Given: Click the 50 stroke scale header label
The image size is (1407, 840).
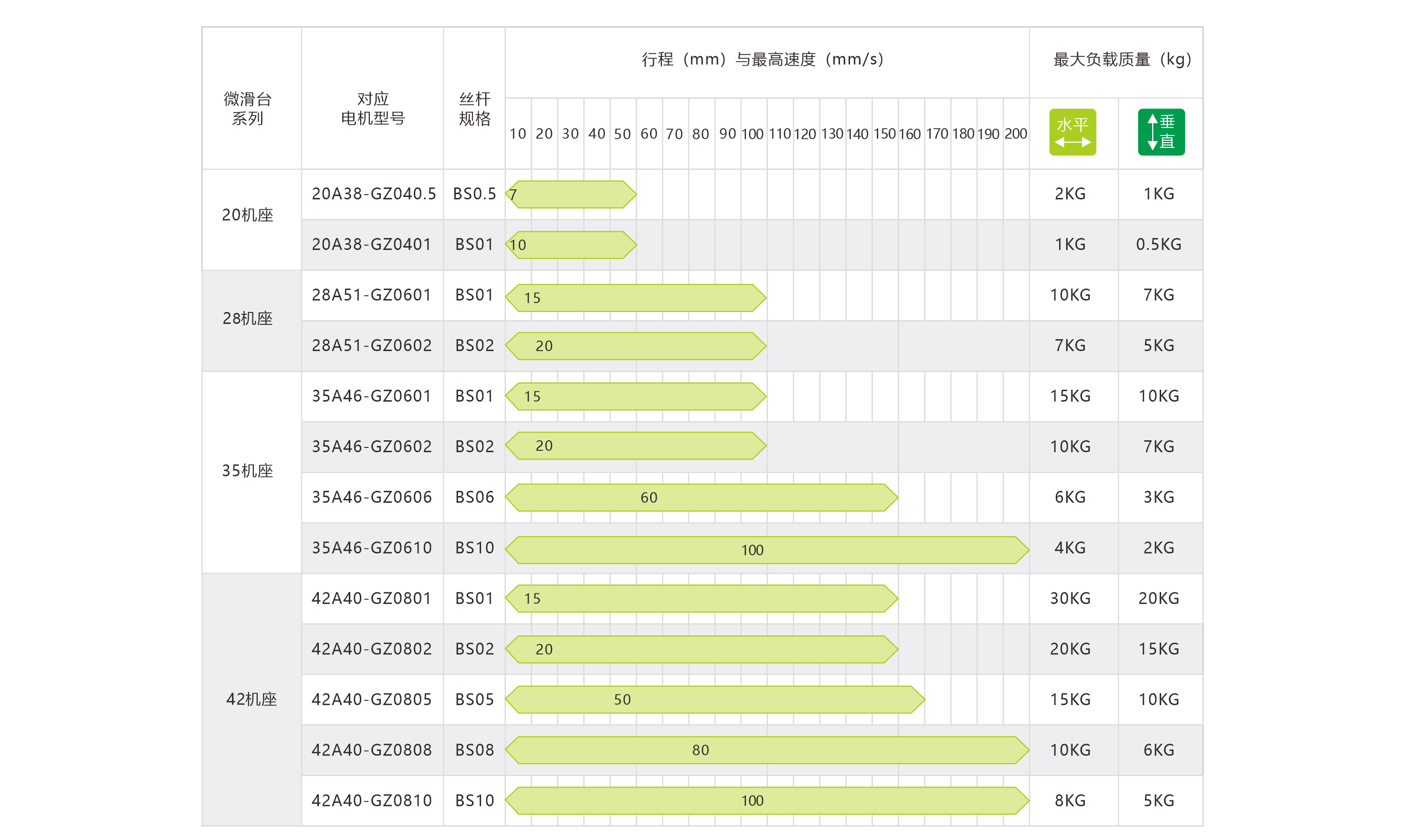Looking at the screenshot, I should tap(622, 134).
